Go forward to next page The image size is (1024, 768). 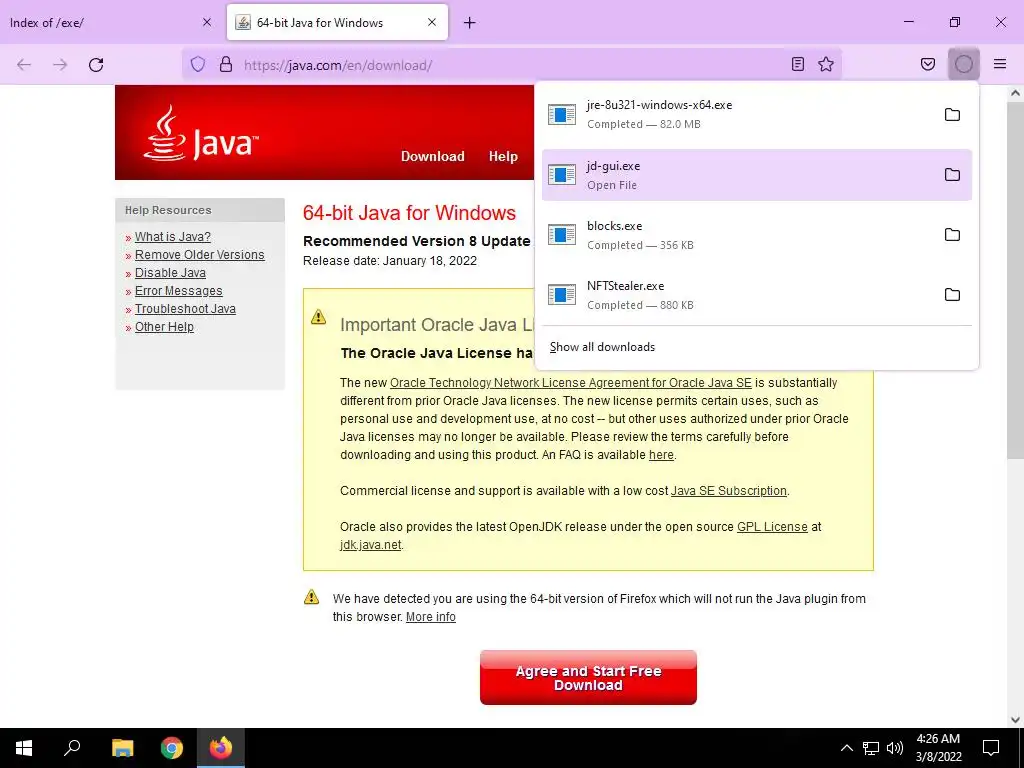click(x=60, y=65)
